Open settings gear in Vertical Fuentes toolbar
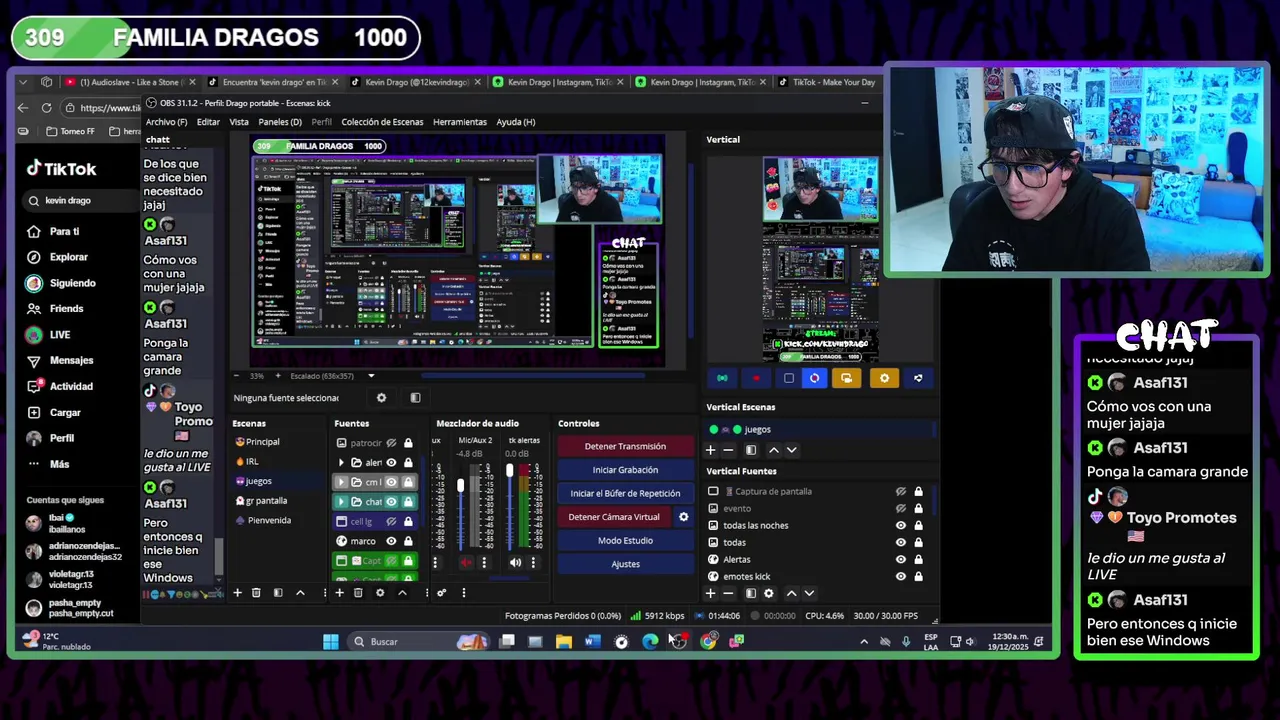1280x720 pixels. point(768,593)
